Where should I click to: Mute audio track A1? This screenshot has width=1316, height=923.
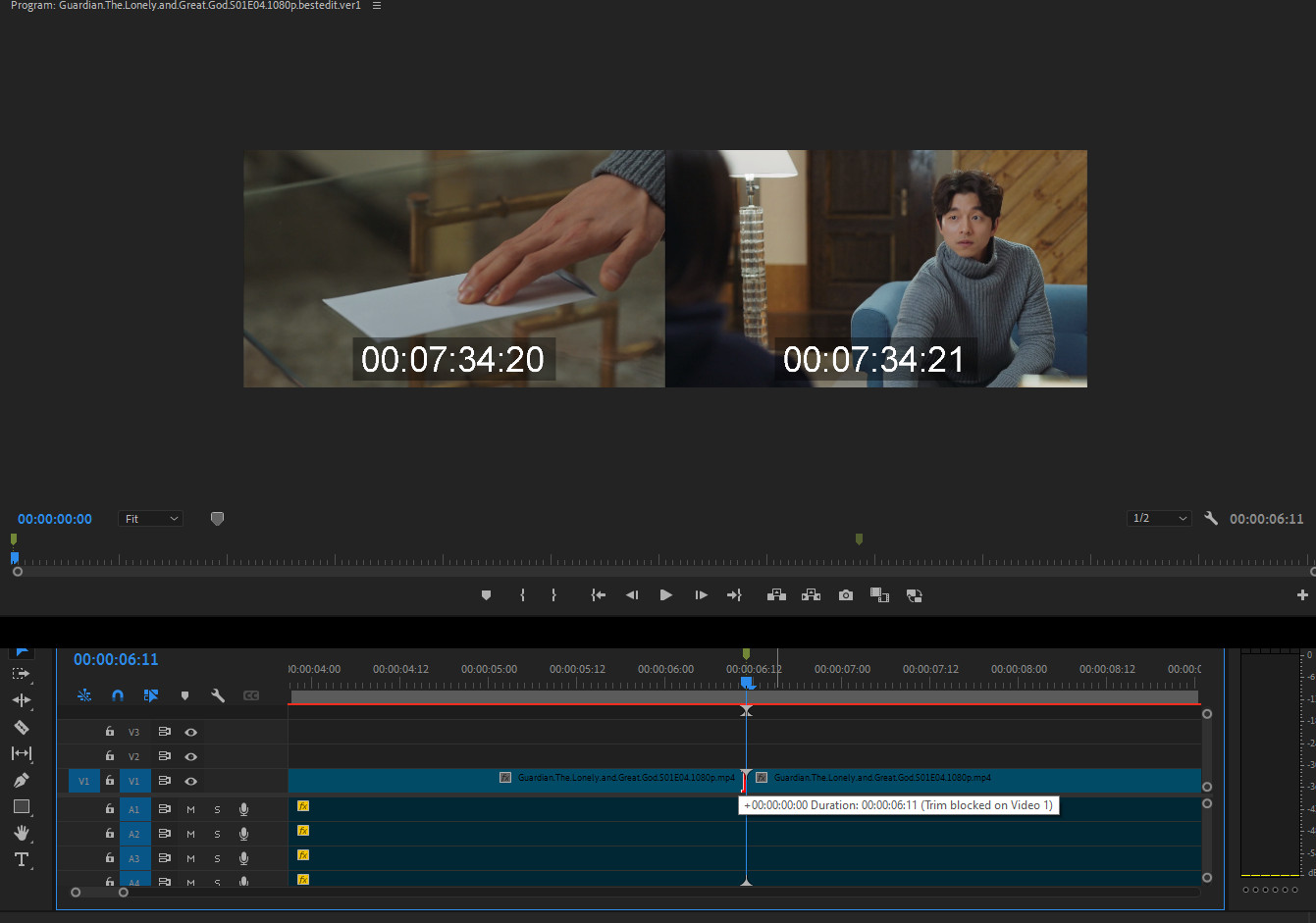[x=190, y=810]
